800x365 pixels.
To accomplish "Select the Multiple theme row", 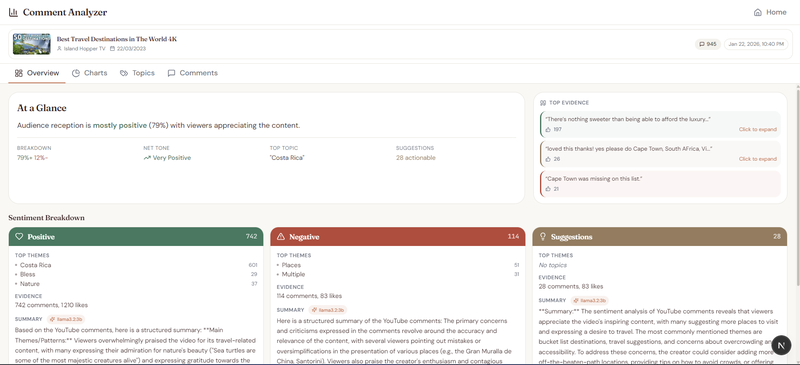I will coord(397,274).
